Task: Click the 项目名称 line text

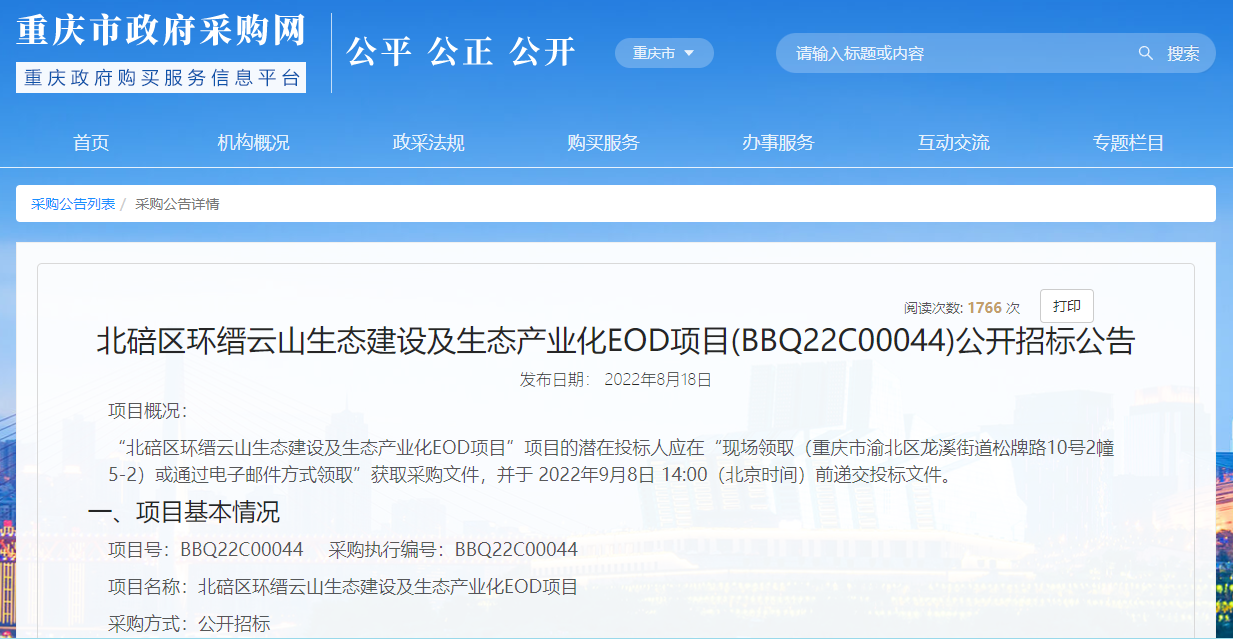Action: 343,587
